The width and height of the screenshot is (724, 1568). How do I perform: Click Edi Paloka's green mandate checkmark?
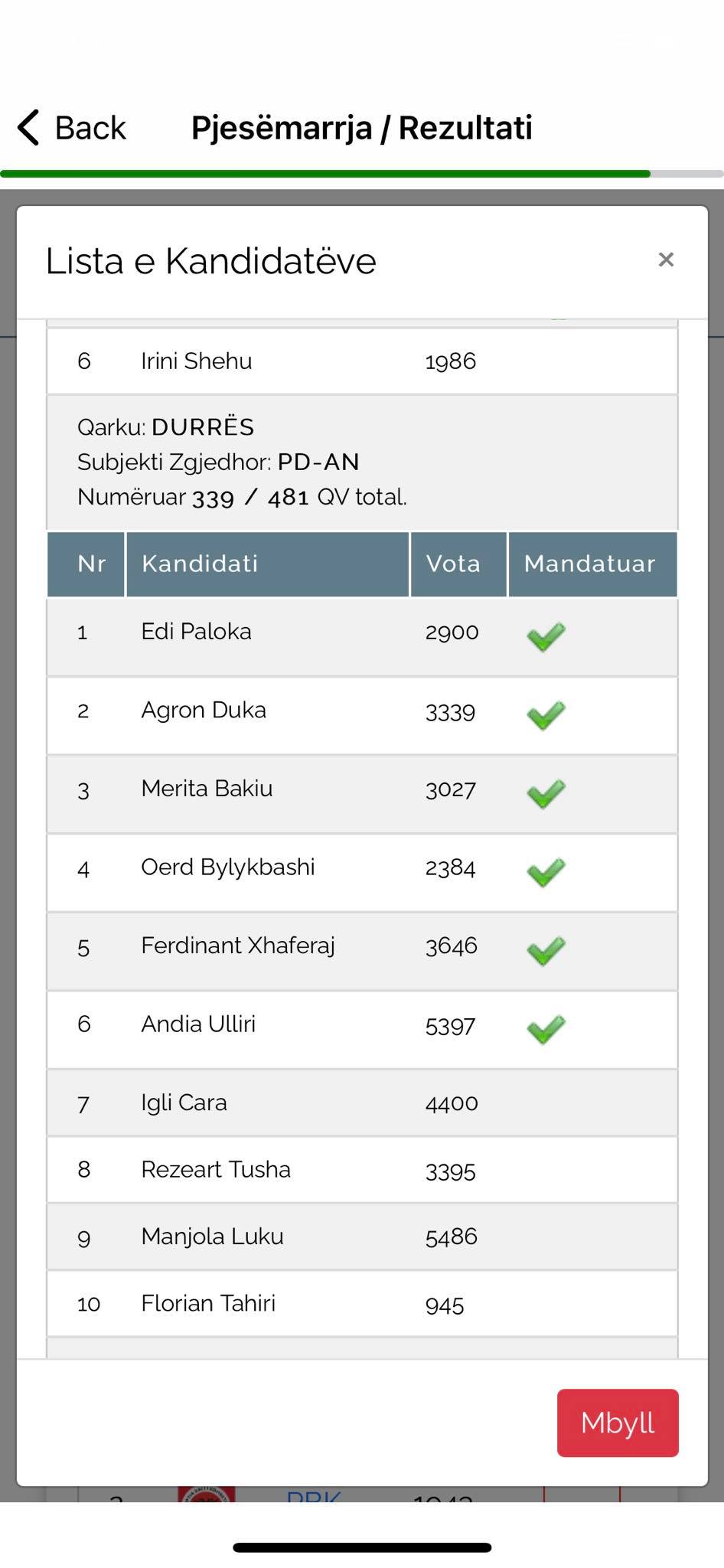(x=546, y=636)
